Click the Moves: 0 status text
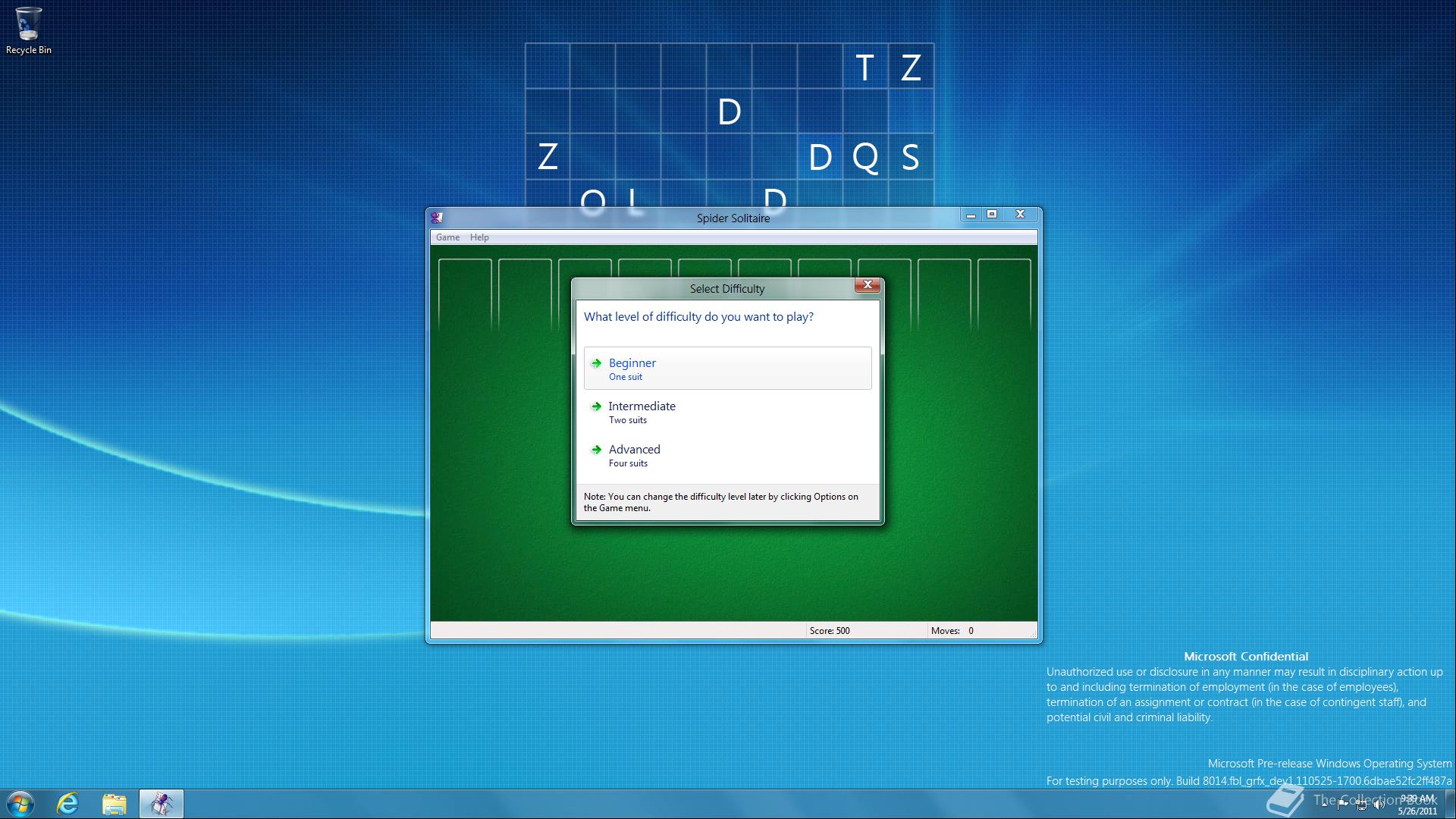Viewport: 1456px width, 819px height. pos(952,631)
